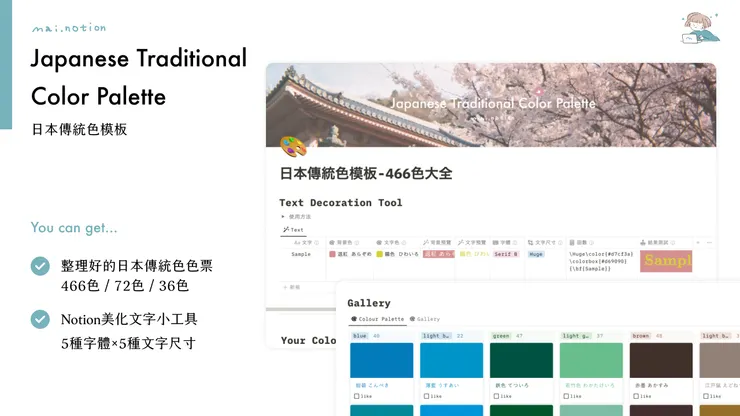Open the 紺碧 こんぺき card title

[372, 386]
